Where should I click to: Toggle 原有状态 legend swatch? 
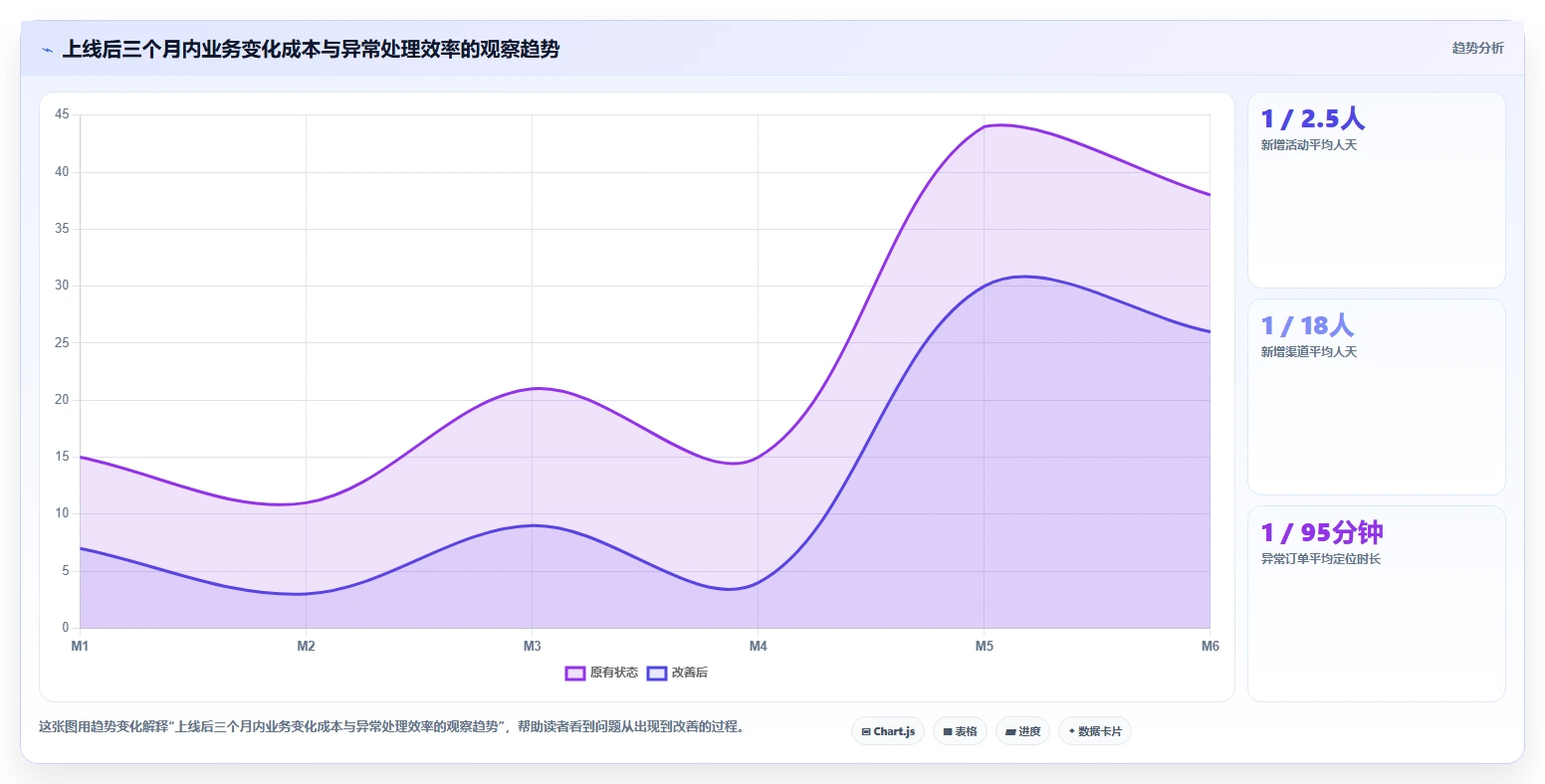[x=574, y=674]
